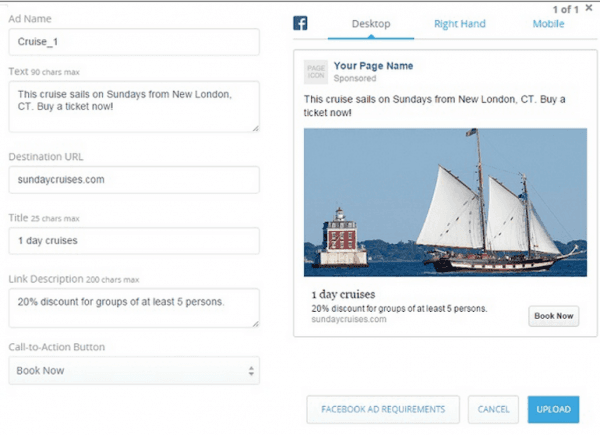Image resolution: width=600 pixels, height=435 pixels.
Task: Click the resize handle of the Text box
Action: pyautogui.click(x=254, y=127)
